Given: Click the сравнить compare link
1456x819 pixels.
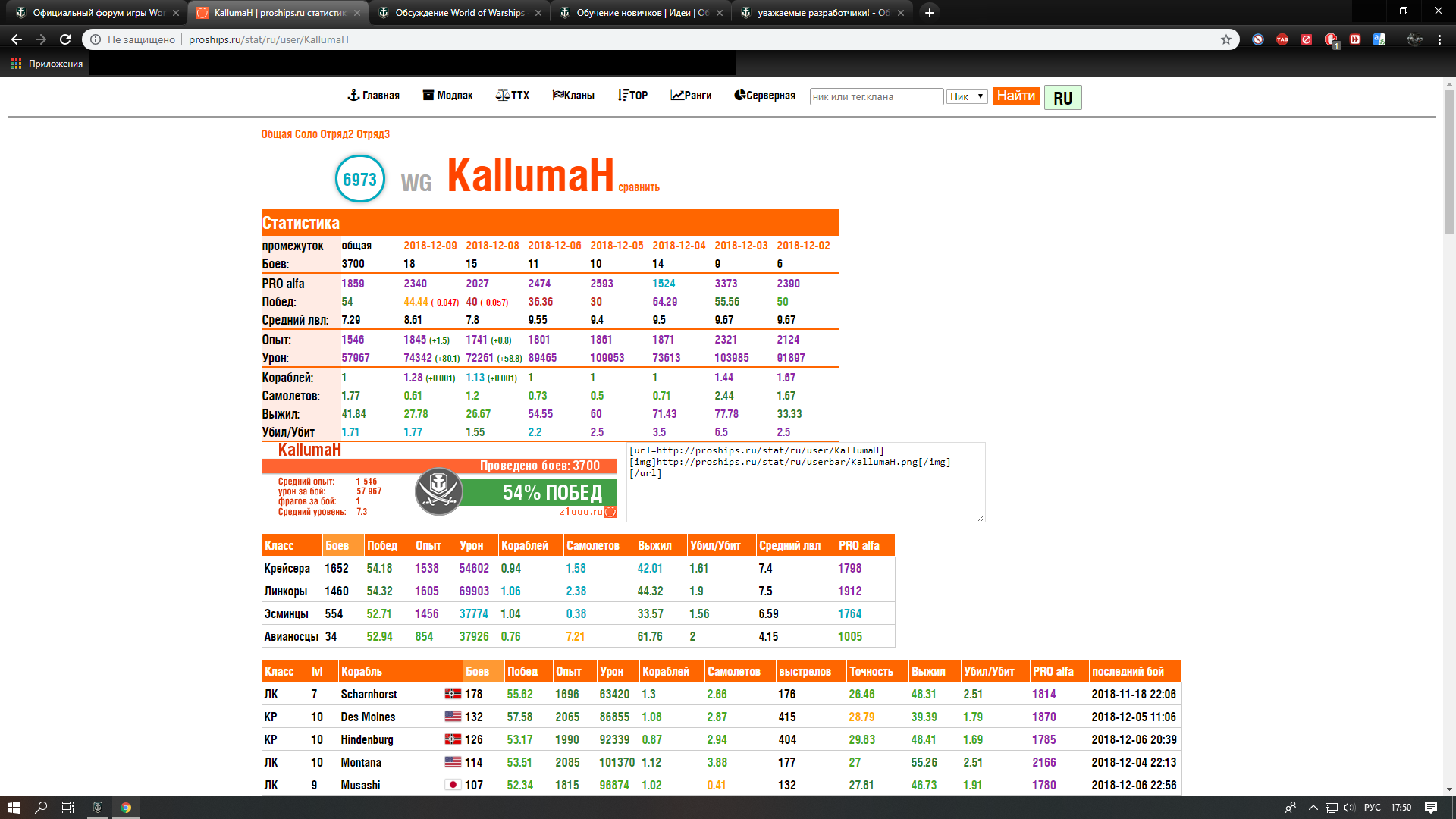Looking at the screenshot, I should click(x=639, y=187).
